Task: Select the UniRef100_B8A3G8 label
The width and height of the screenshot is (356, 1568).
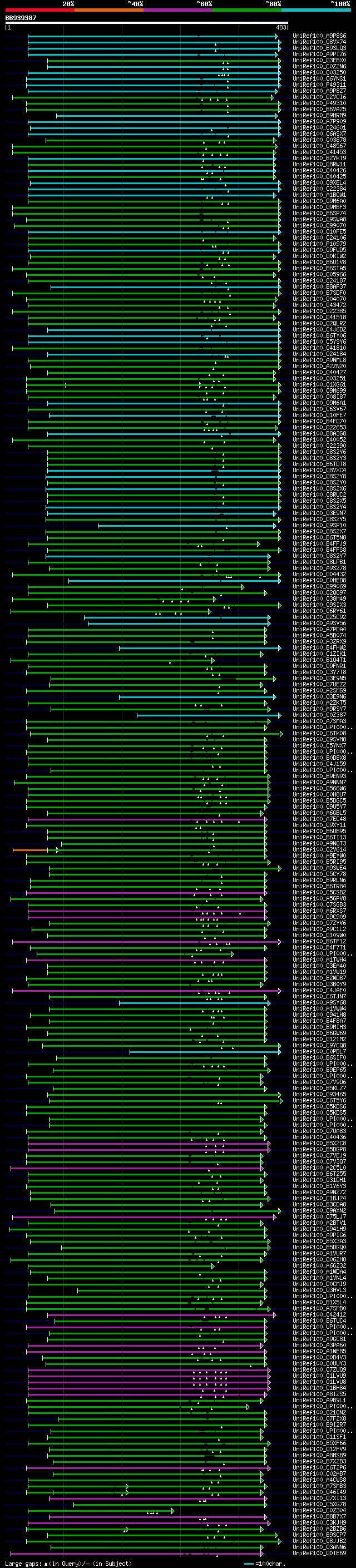Action: (x=319, y=434)
